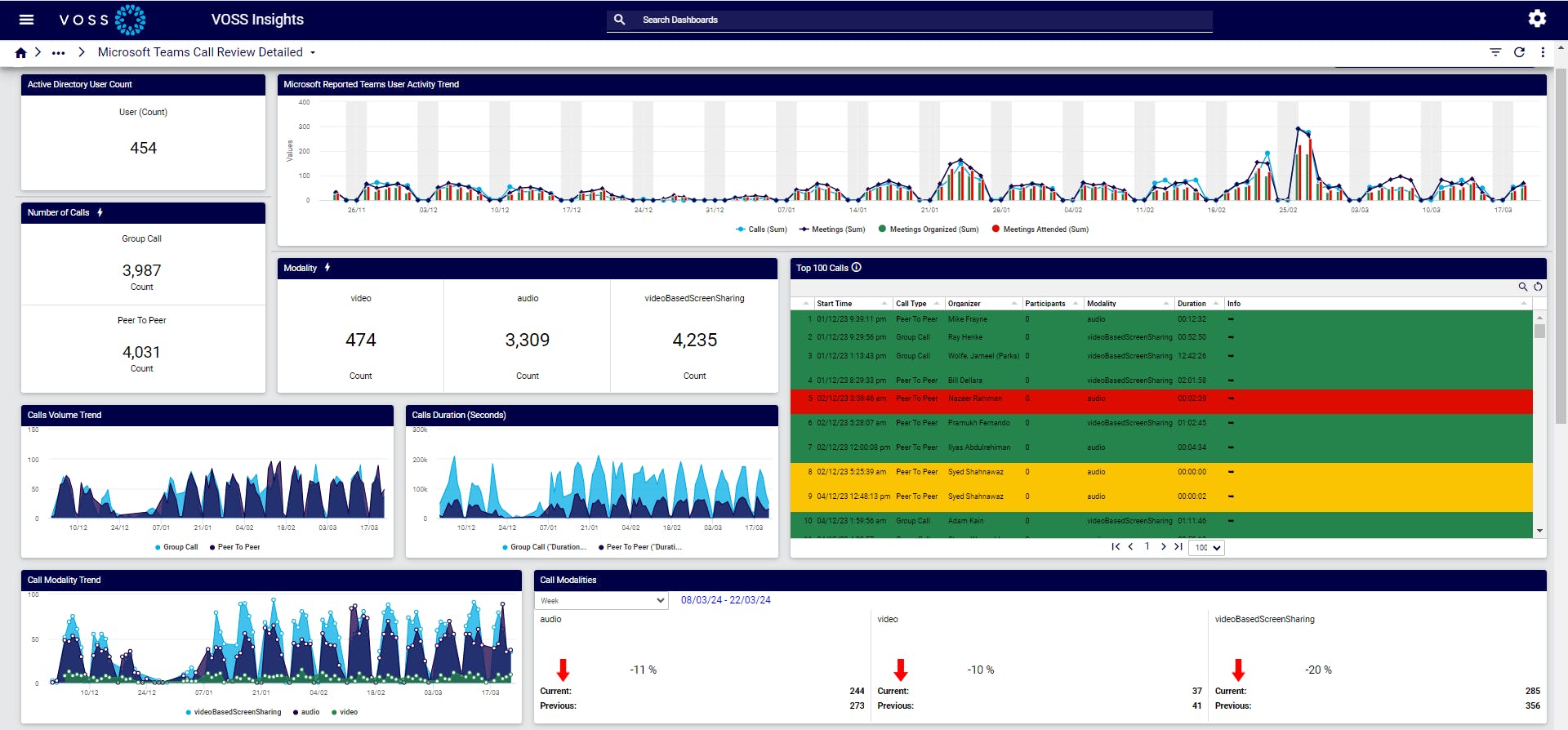
Task: Click the calls table scrollbar thumb
Action: point(1539,332)
